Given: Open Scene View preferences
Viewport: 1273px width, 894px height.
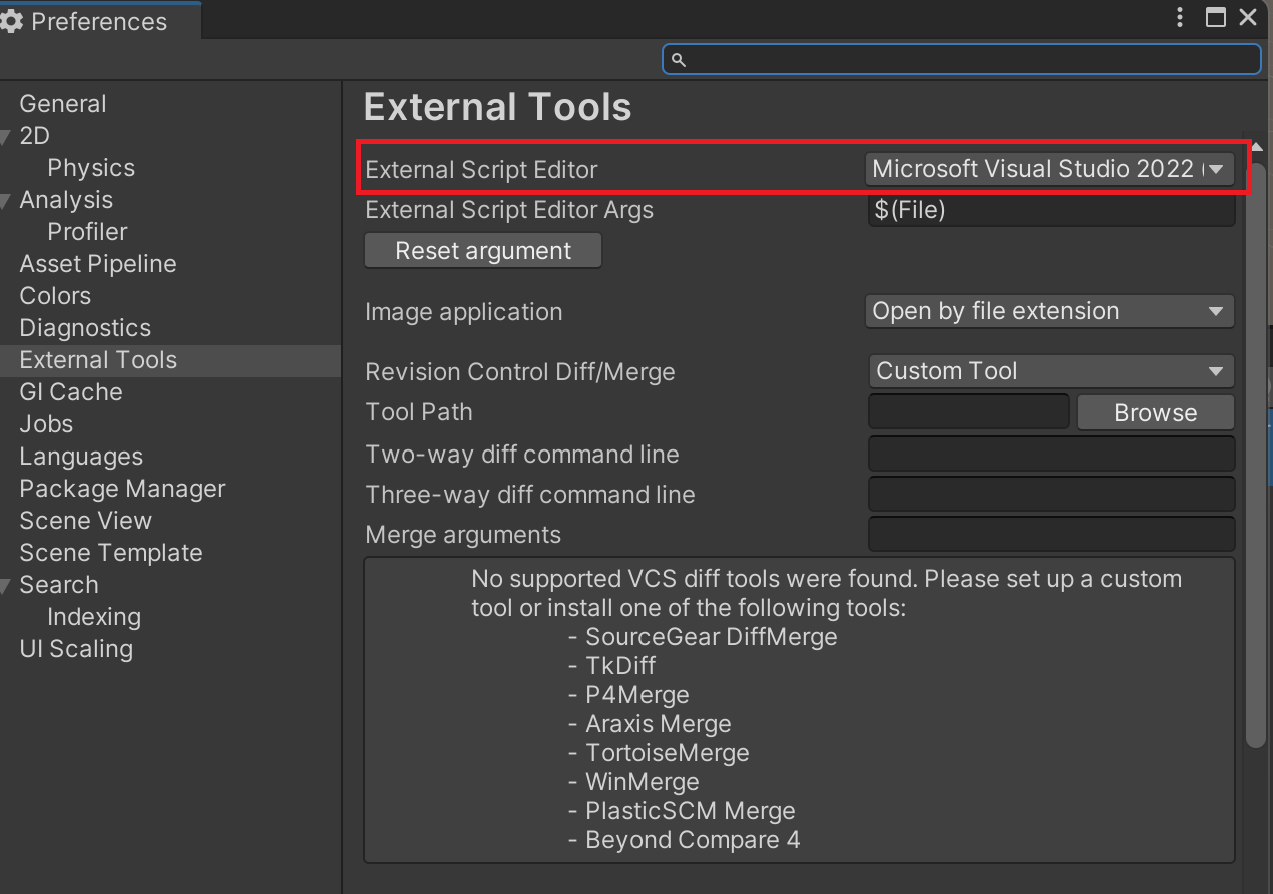Looking at the screenshot, I should click(x=86, y=521).
